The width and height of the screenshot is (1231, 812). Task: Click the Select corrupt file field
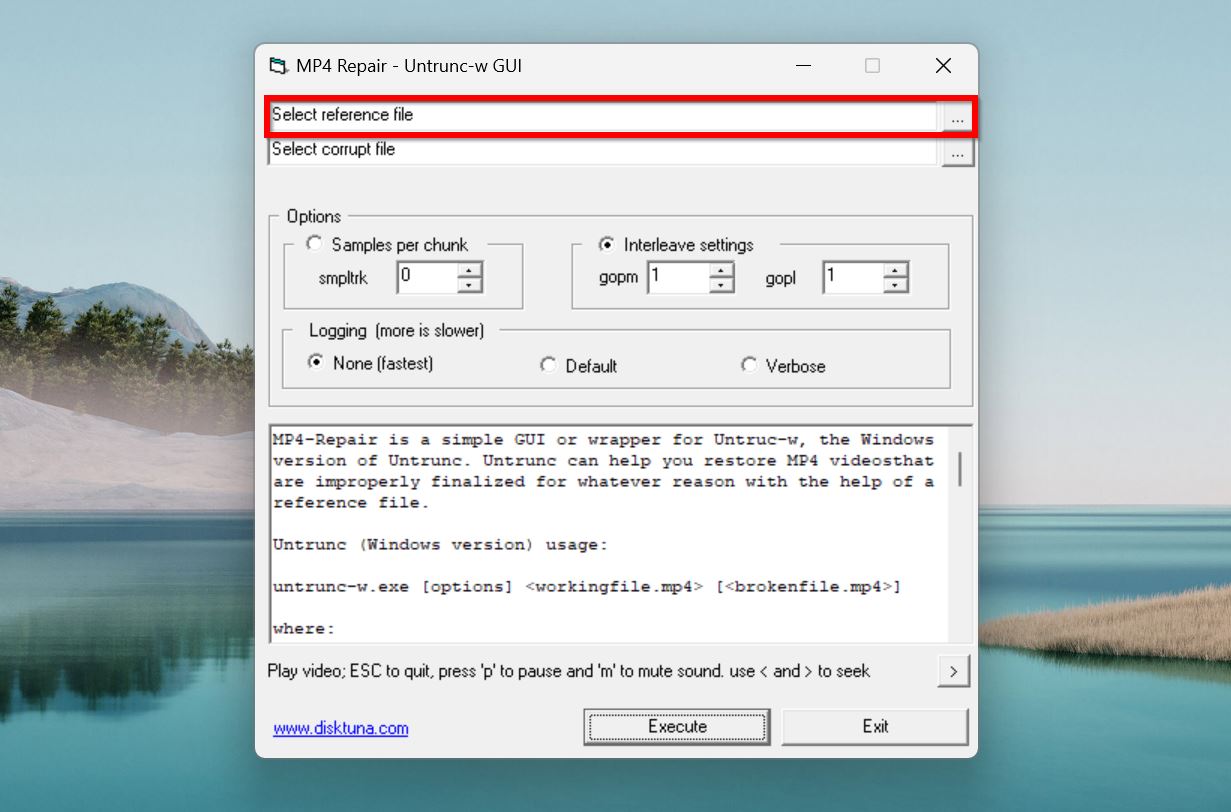coord(603,151)
